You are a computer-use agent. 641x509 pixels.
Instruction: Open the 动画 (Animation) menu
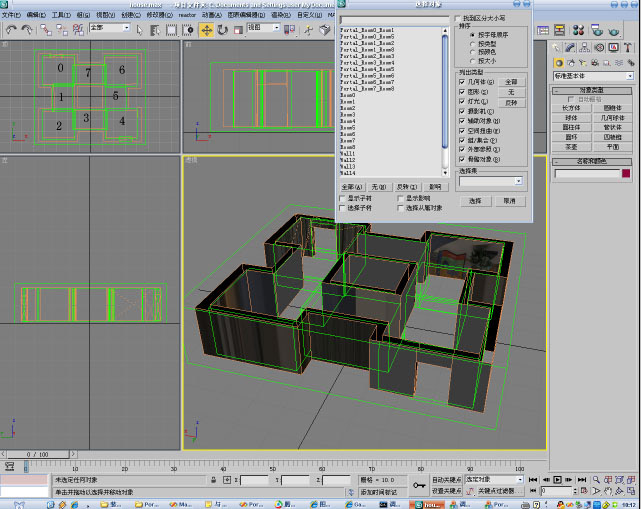click(212, 15)
